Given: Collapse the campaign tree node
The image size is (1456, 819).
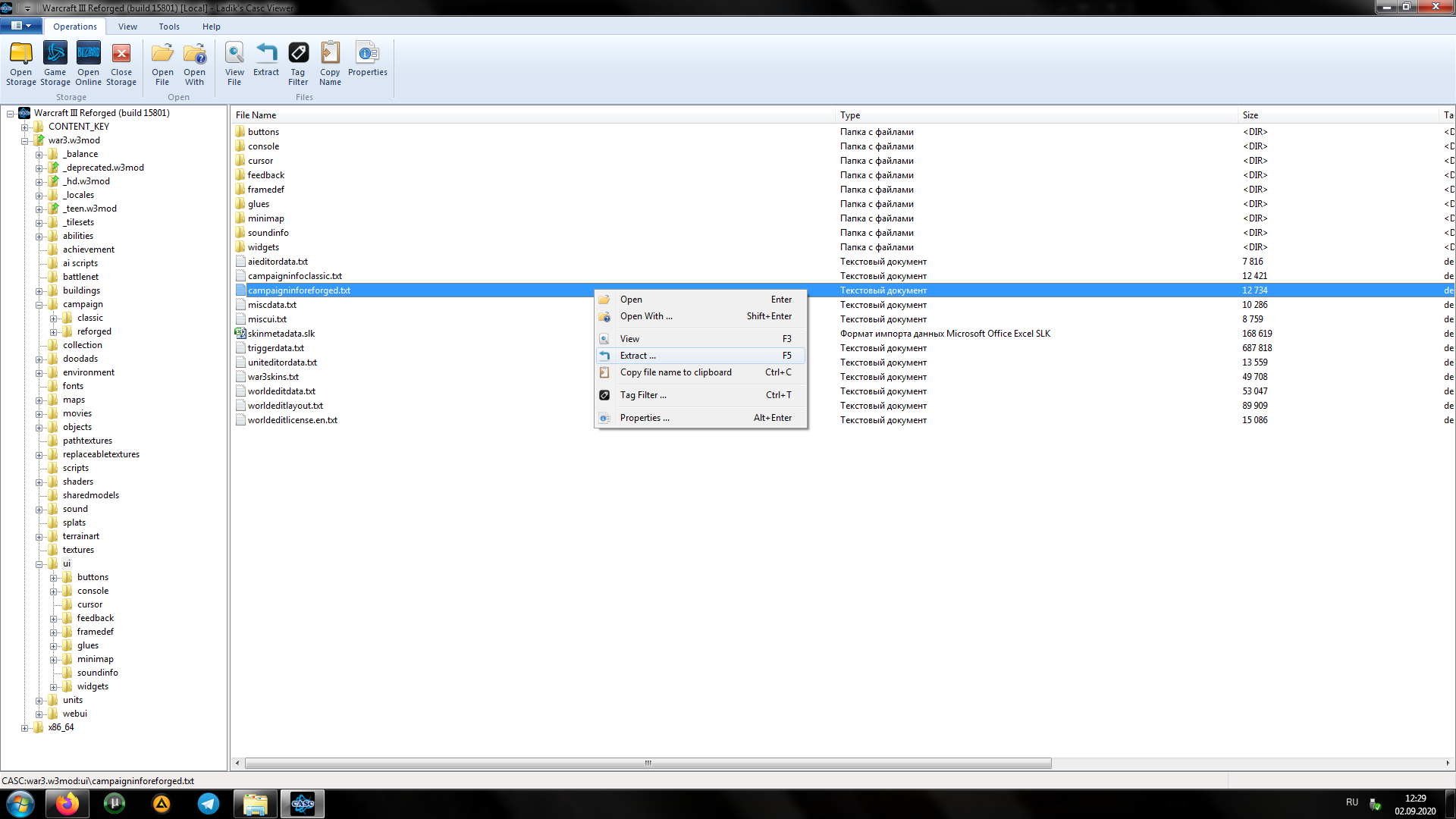Looking at the screenshot, I should 39,305.
